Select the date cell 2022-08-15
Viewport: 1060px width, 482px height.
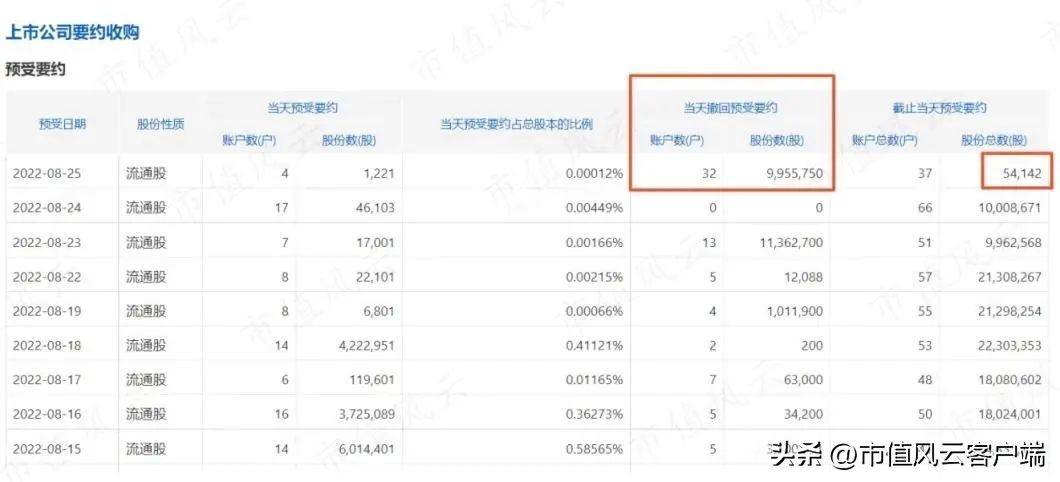click(x=47, y=448)
